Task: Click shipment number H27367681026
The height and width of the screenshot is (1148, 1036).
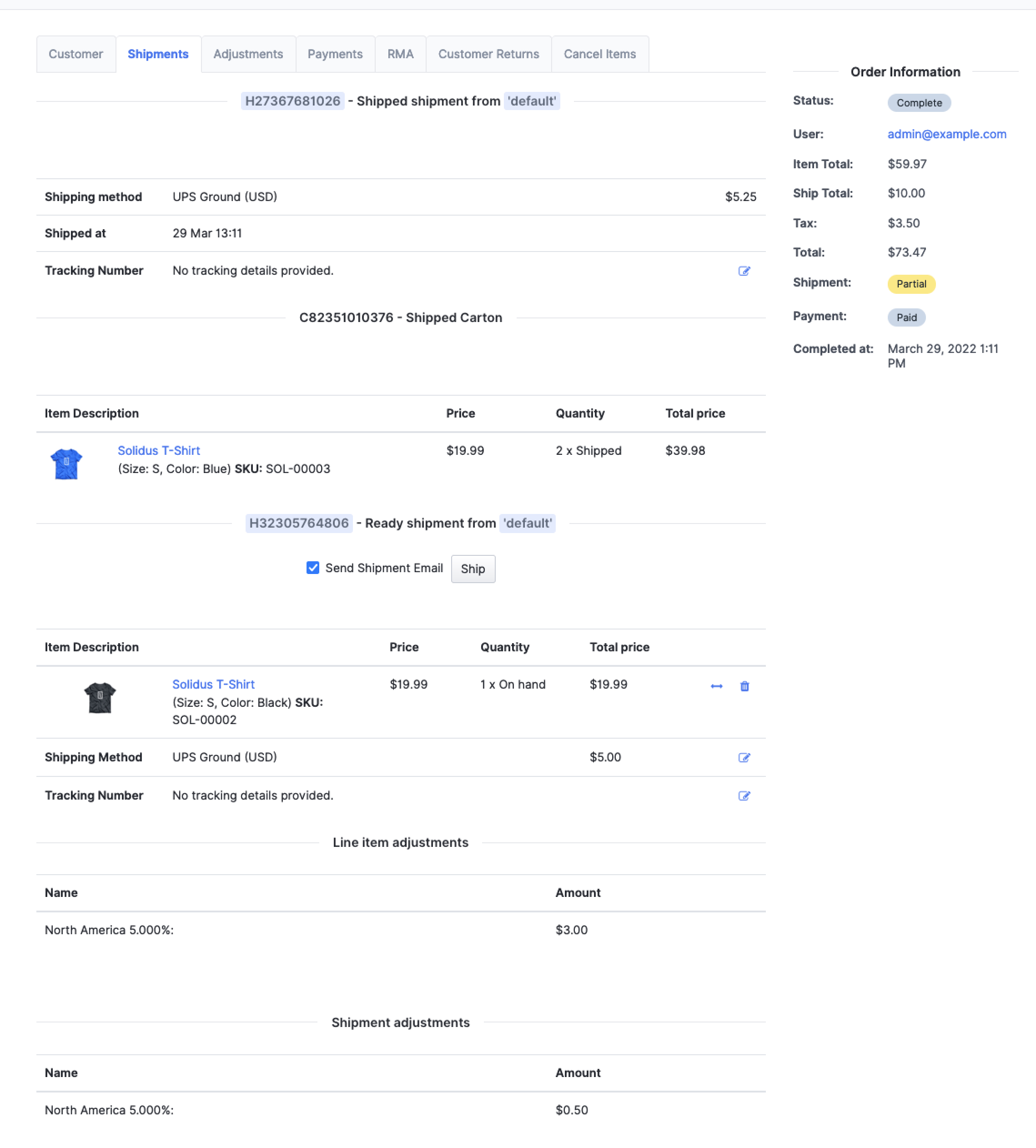Action: (292, 101)
